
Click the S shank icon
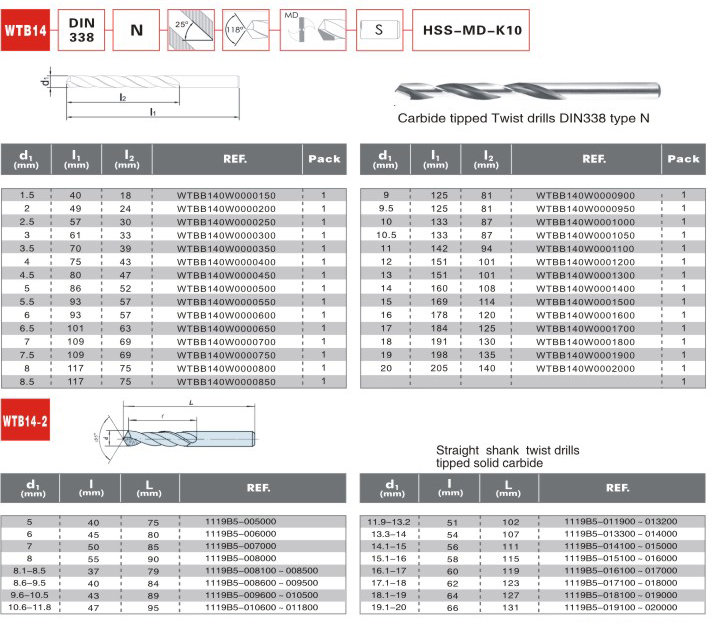tap(379, 29)
